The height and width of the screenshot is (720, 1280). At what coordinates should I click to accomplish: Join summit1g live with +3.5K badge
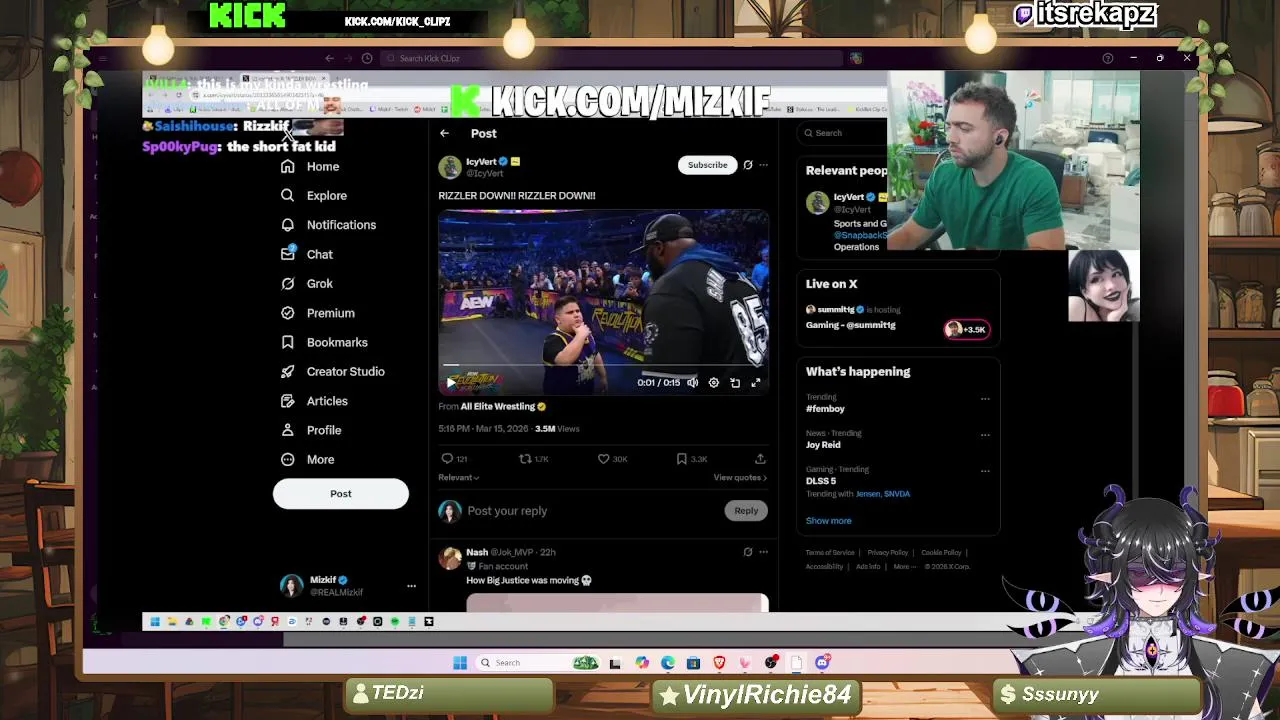(967, 329)
